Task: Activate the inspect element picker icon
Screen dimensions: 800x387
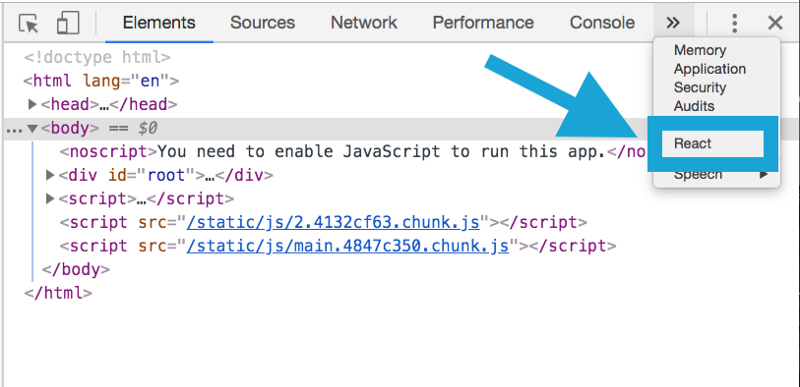Action: point(29,23)
